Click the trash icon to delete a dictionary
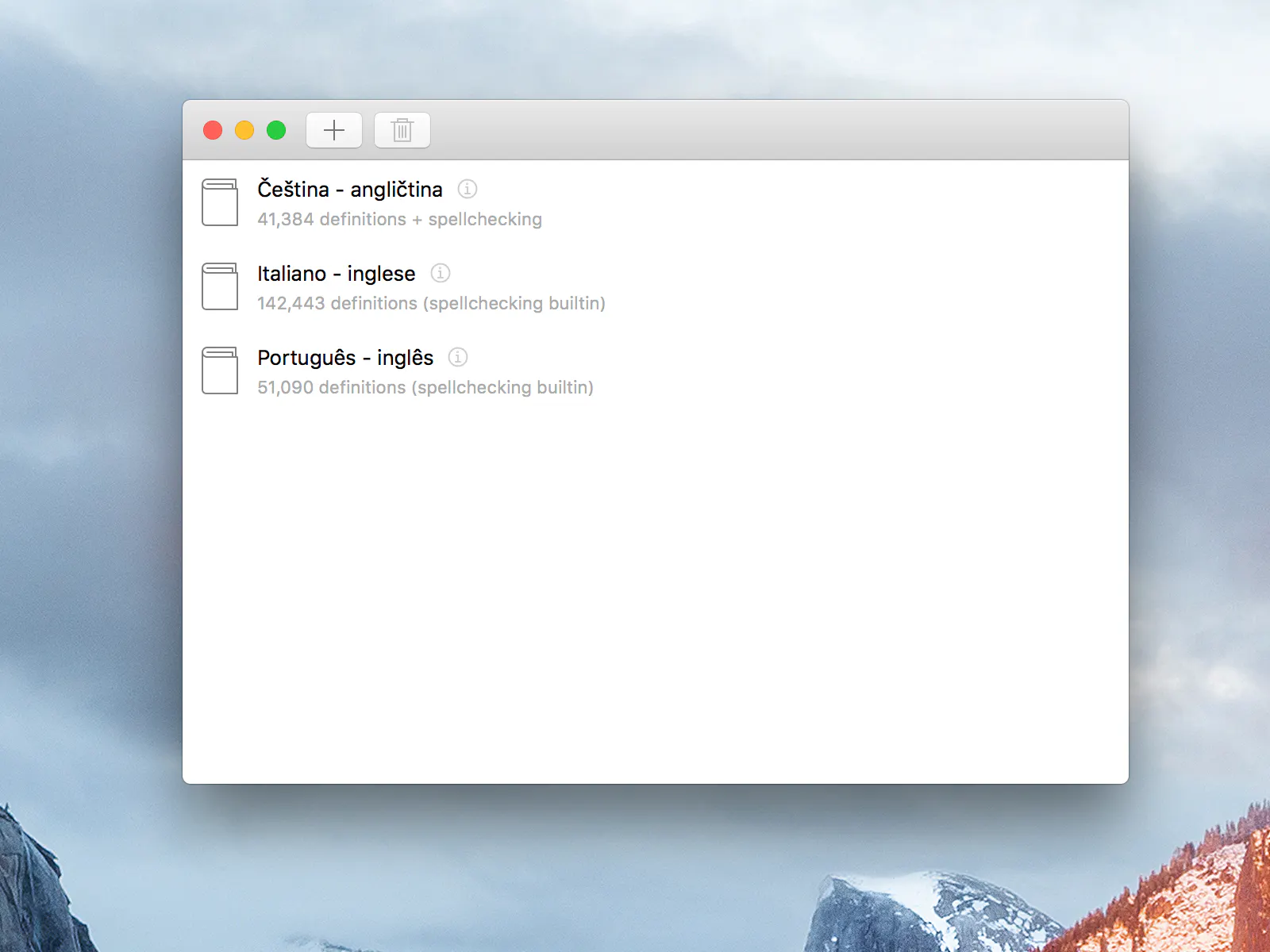The height and width of the screenshot is (952, 1270). [402, 130]
